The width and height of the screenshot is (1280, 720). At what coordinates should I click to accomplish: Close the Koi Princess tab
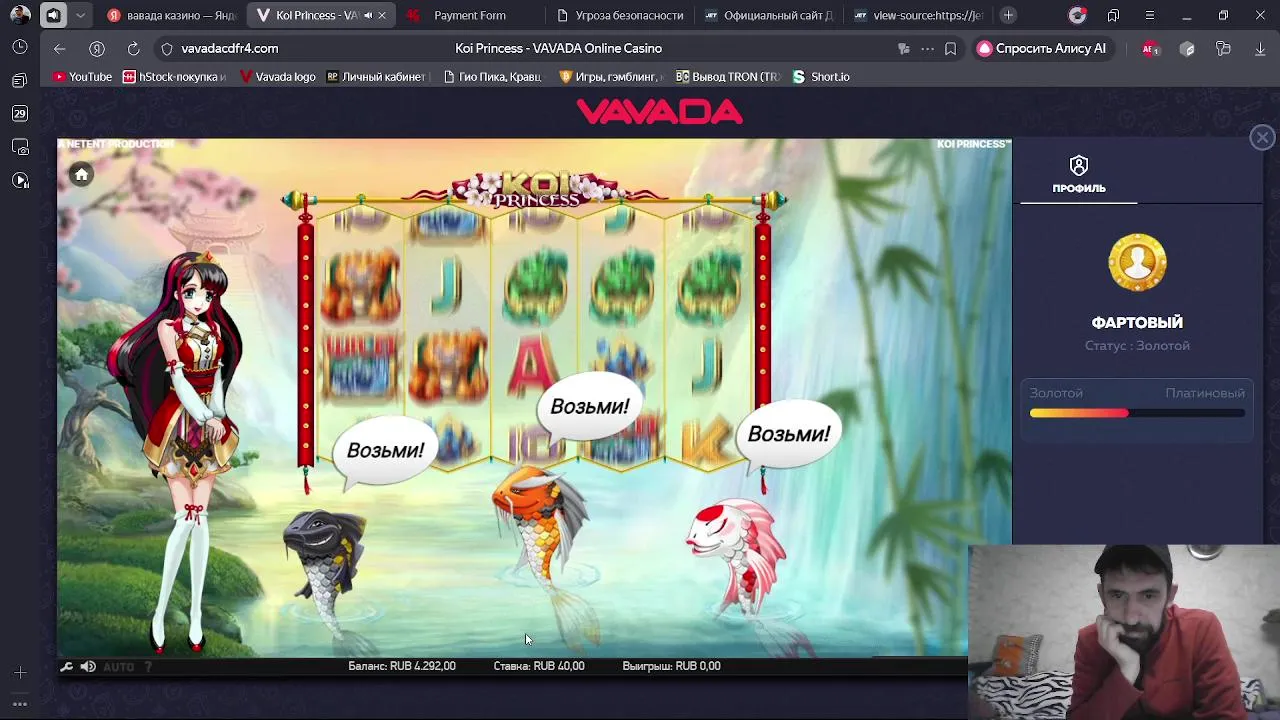pyautogui.click(x=382, y=15)
